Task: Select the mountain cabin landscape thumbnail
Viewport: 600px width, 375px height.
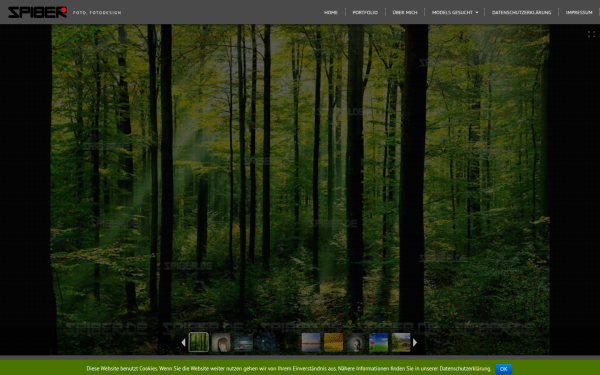Action: click(401, 342)
